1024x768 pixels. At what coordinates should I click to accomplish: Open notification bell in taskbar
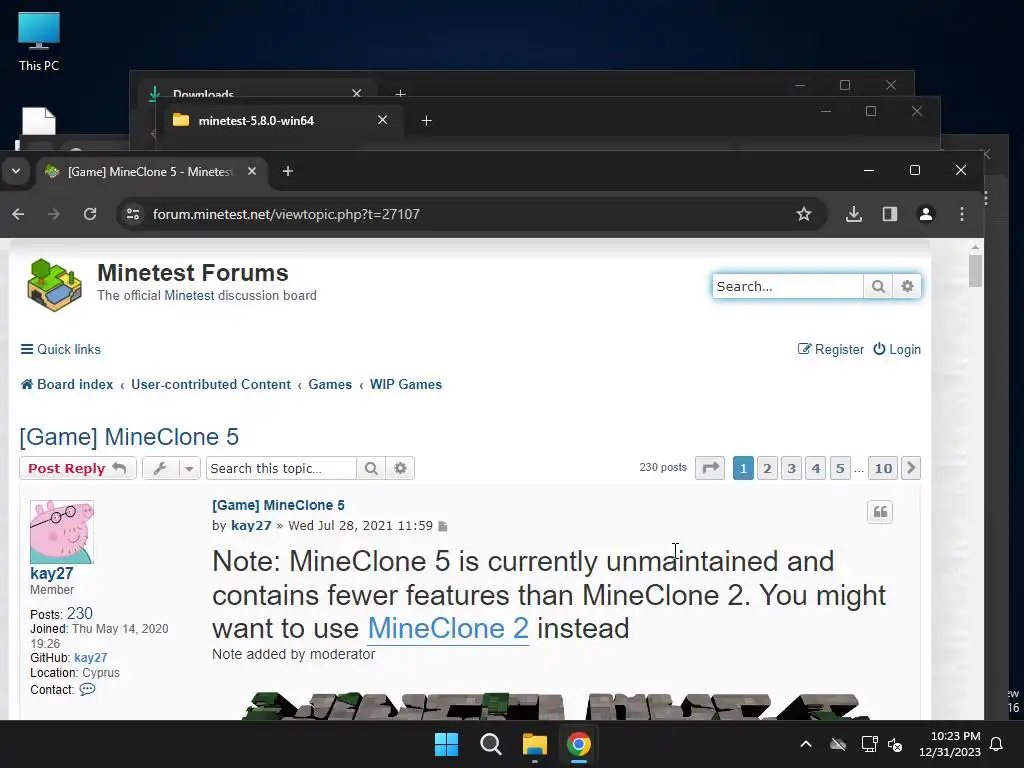[996, 744]
